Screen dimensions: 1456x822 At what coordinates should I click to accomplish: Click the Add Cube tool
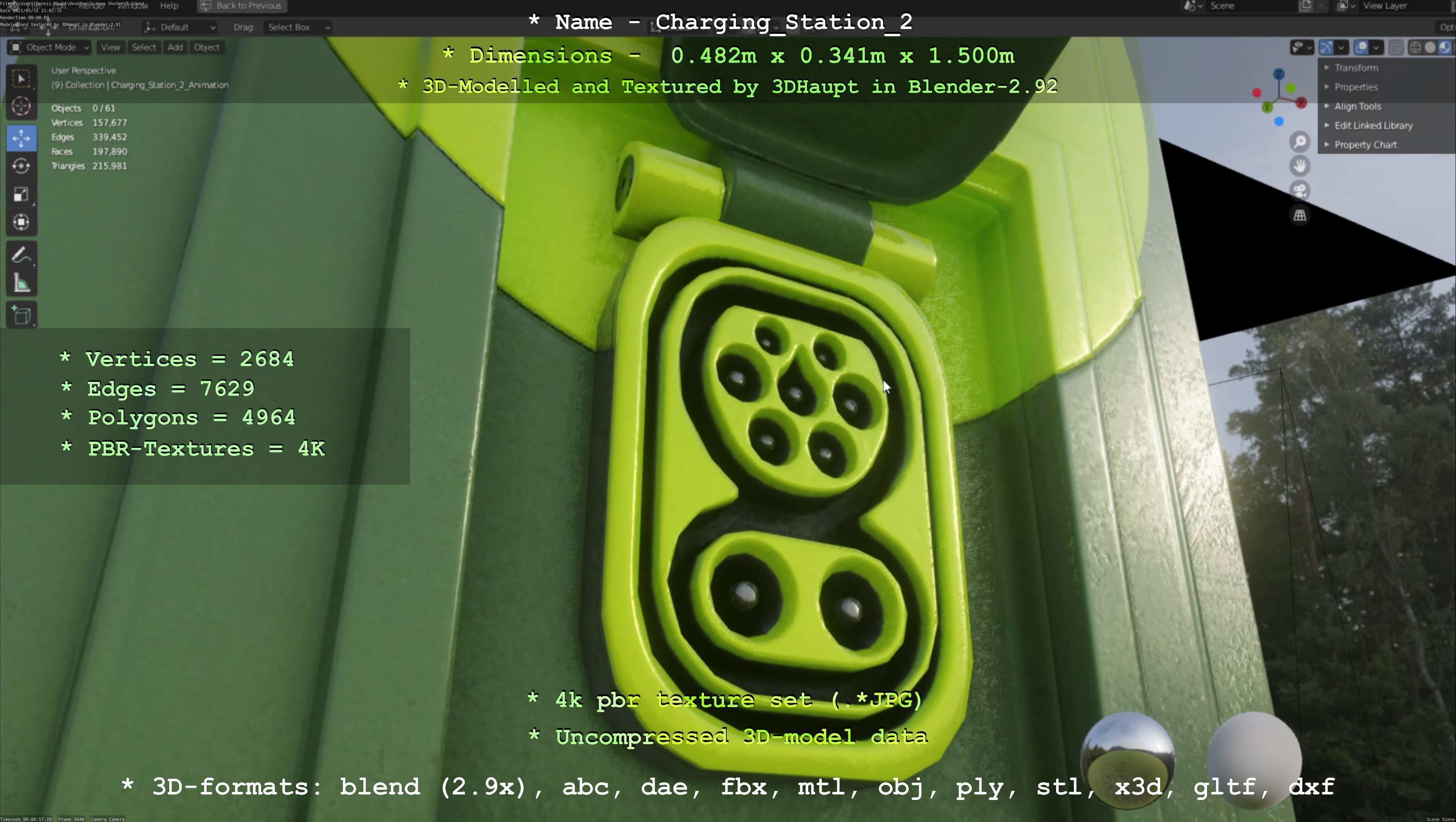pyautogui.click(x=21, y=315)
